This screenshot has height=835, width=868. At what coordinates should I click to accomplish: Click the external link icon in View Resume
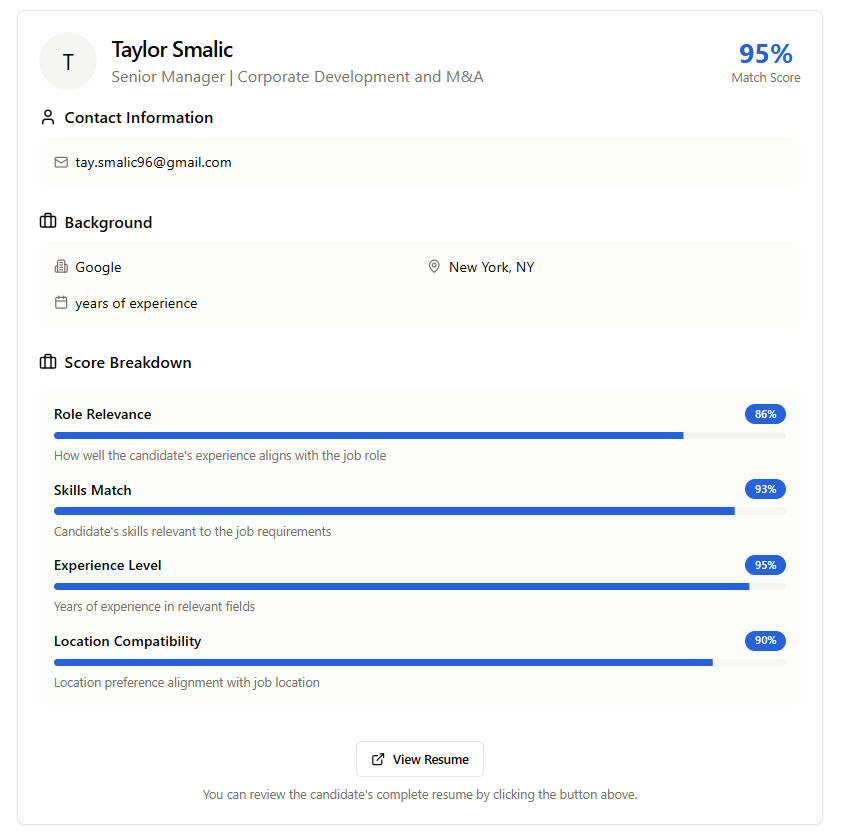click(378, 759)
